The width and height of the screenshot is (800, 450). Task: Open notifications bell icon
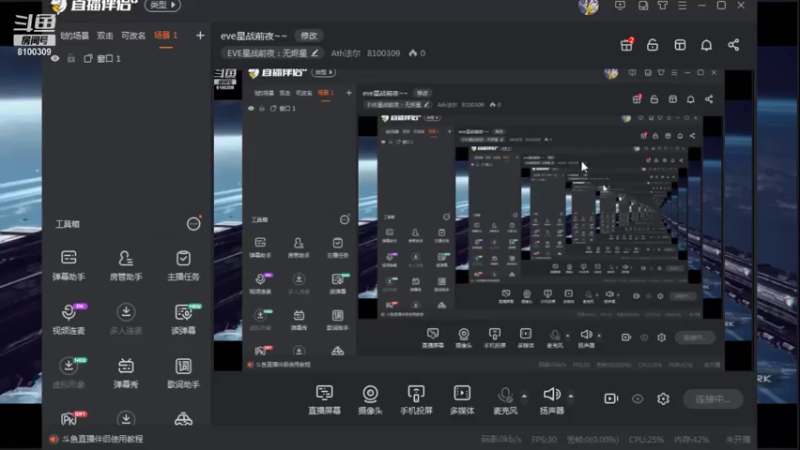point(707,45)
